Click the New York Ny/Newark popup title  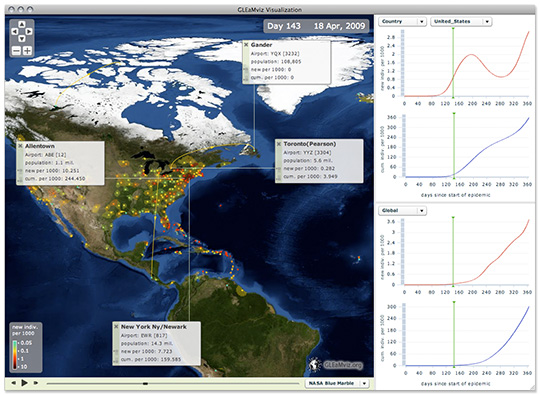(x=154, y=326)
